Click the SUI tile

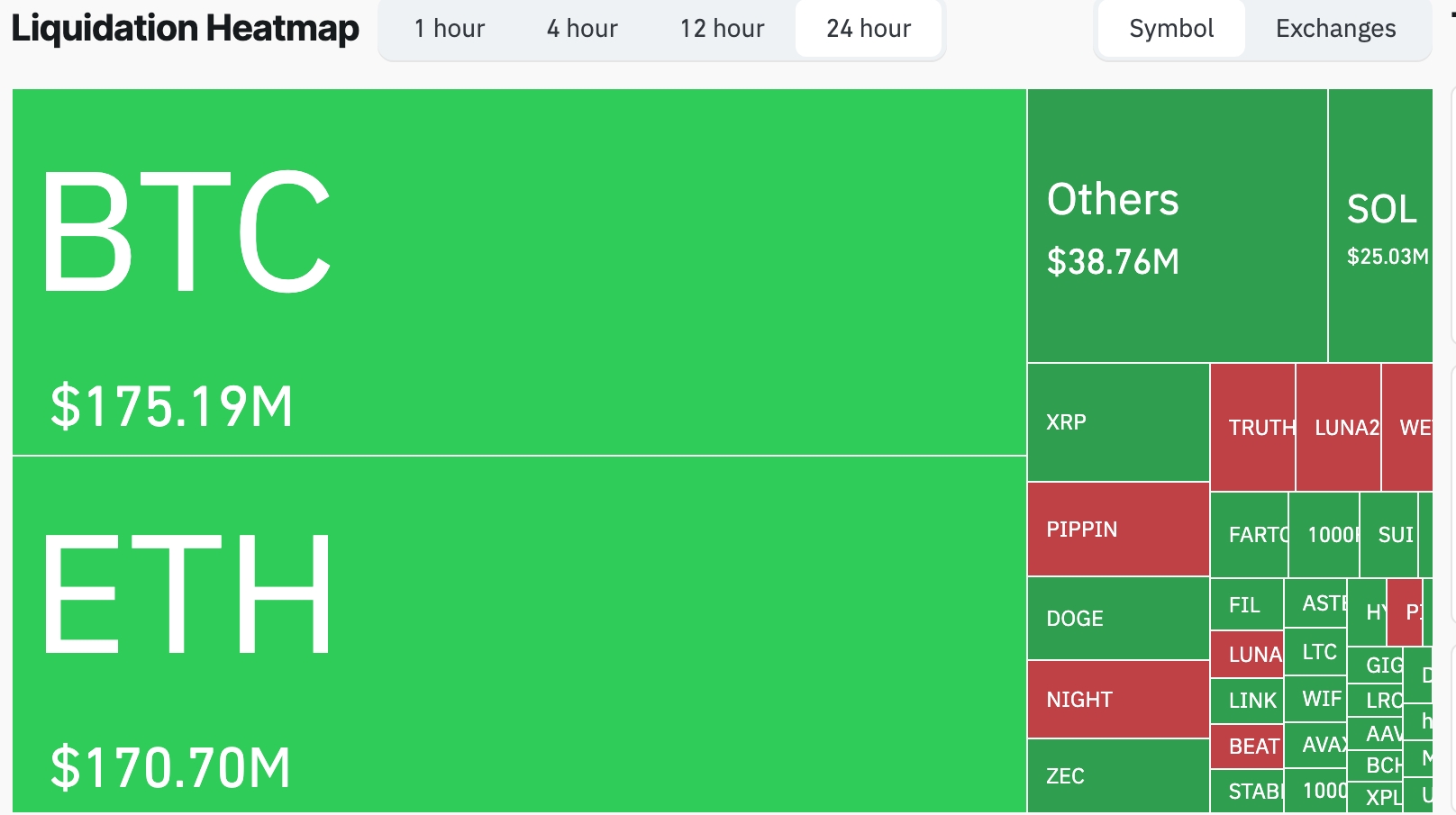coord(1388,535)
